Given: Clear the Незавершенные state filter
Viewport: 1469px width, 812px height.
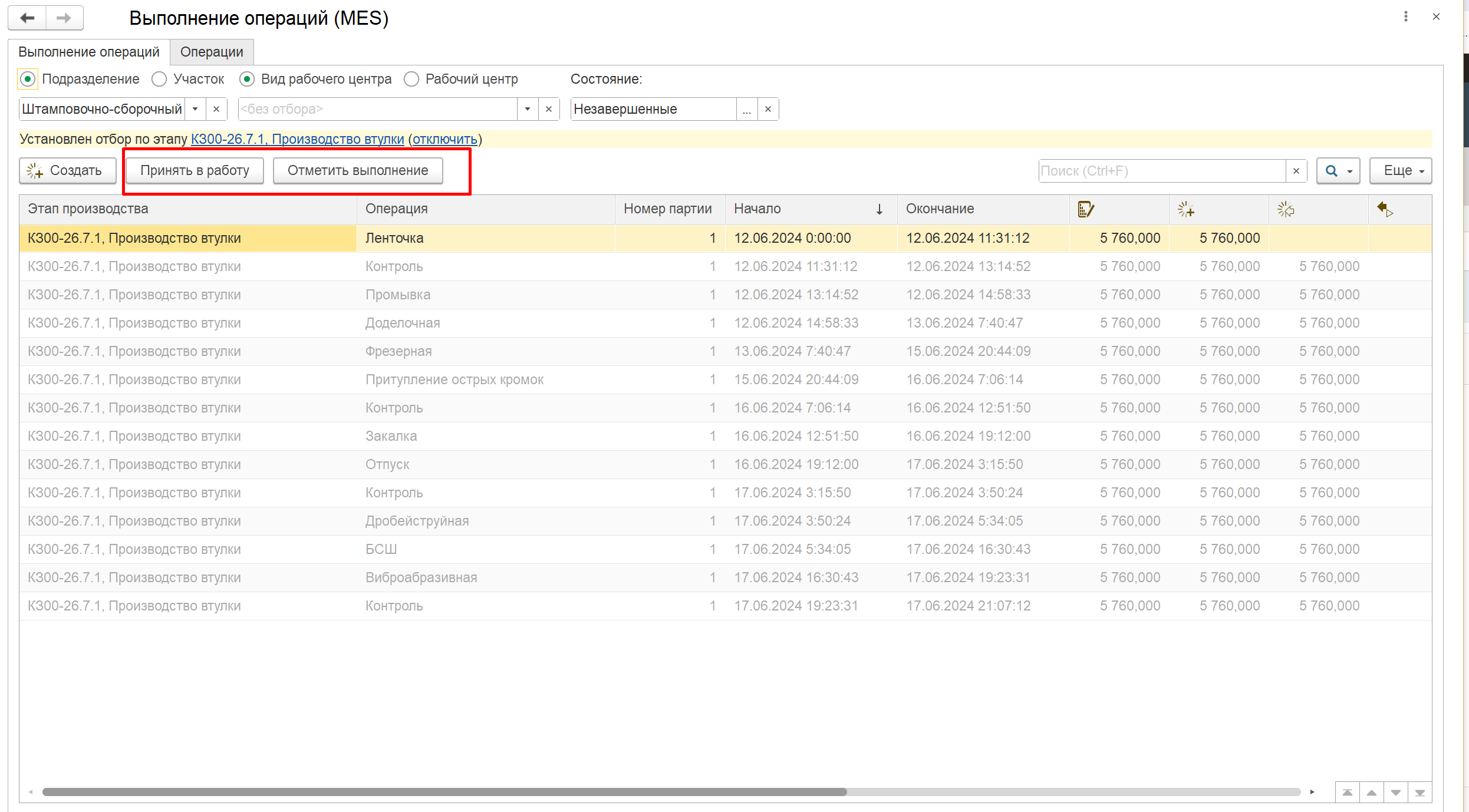Looking at the screenshot, I should click(x=768, y=109).
